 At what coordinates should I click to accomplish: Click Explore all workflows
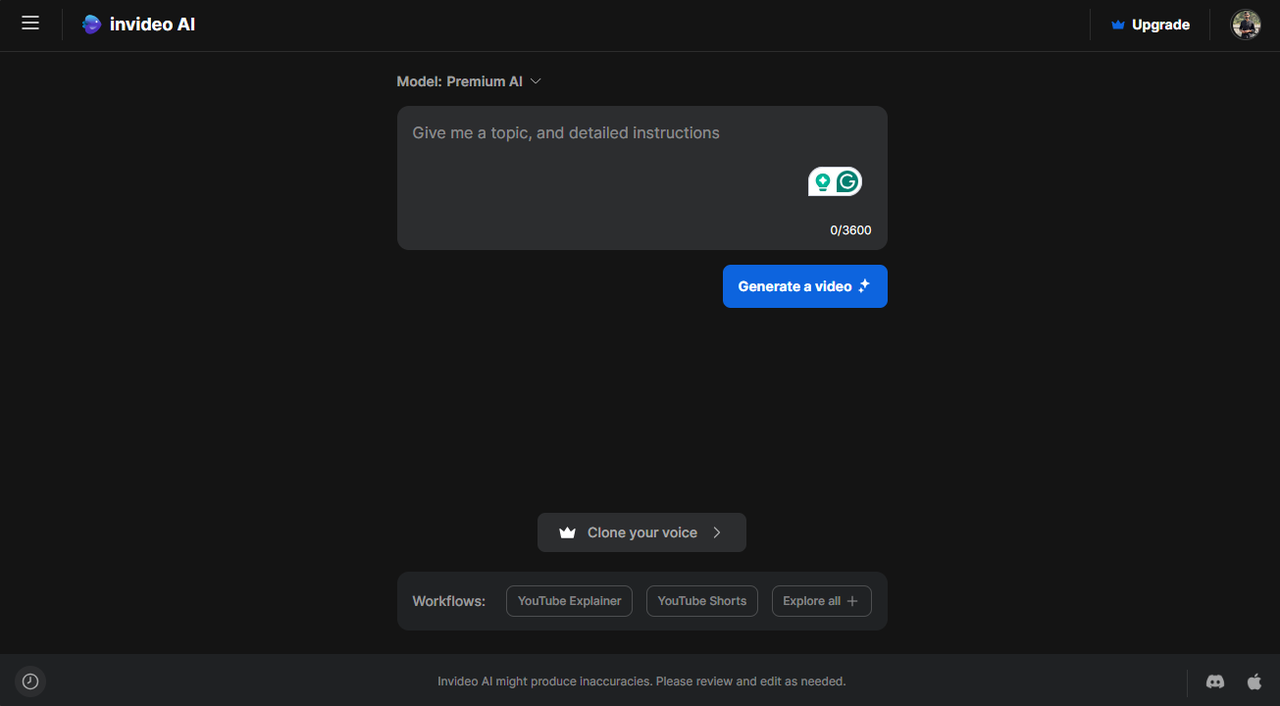click(821, 601)
